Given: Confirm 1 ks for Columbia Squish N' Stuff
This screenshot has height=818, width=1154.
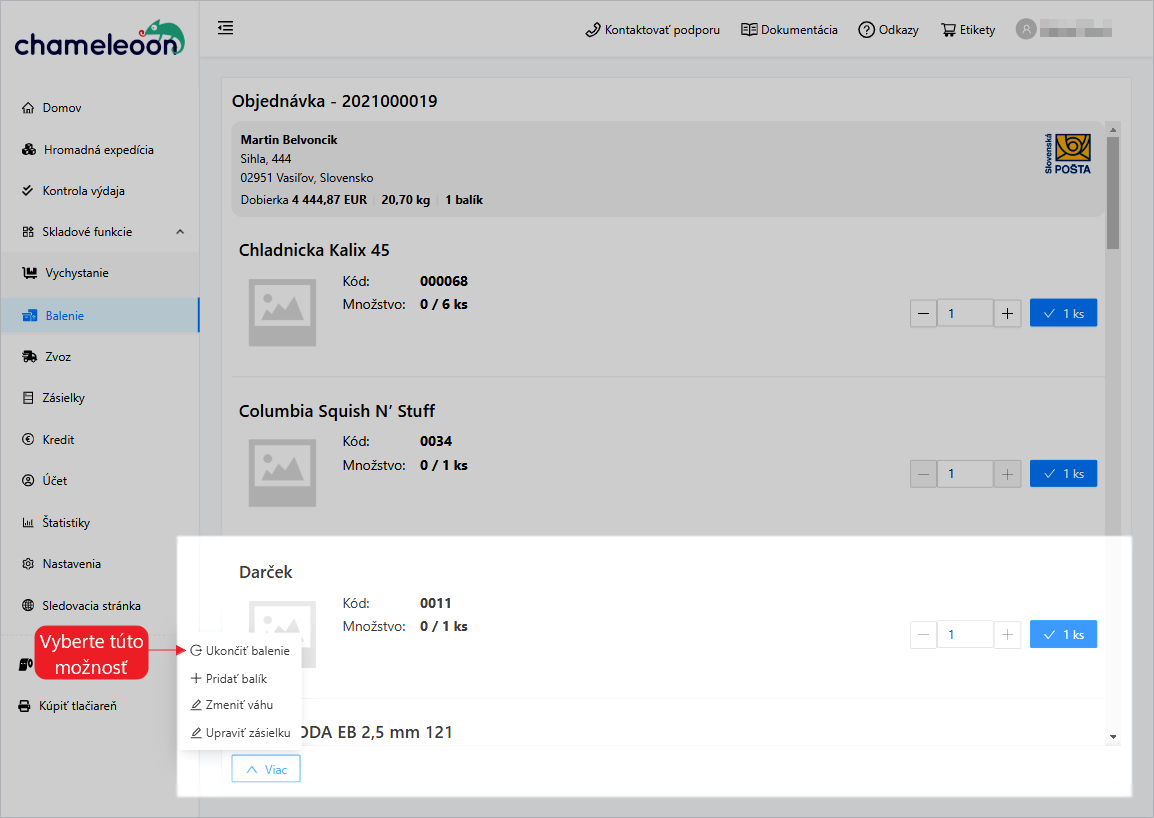Looking at the screenshot, I should [x=1063, y=474].
